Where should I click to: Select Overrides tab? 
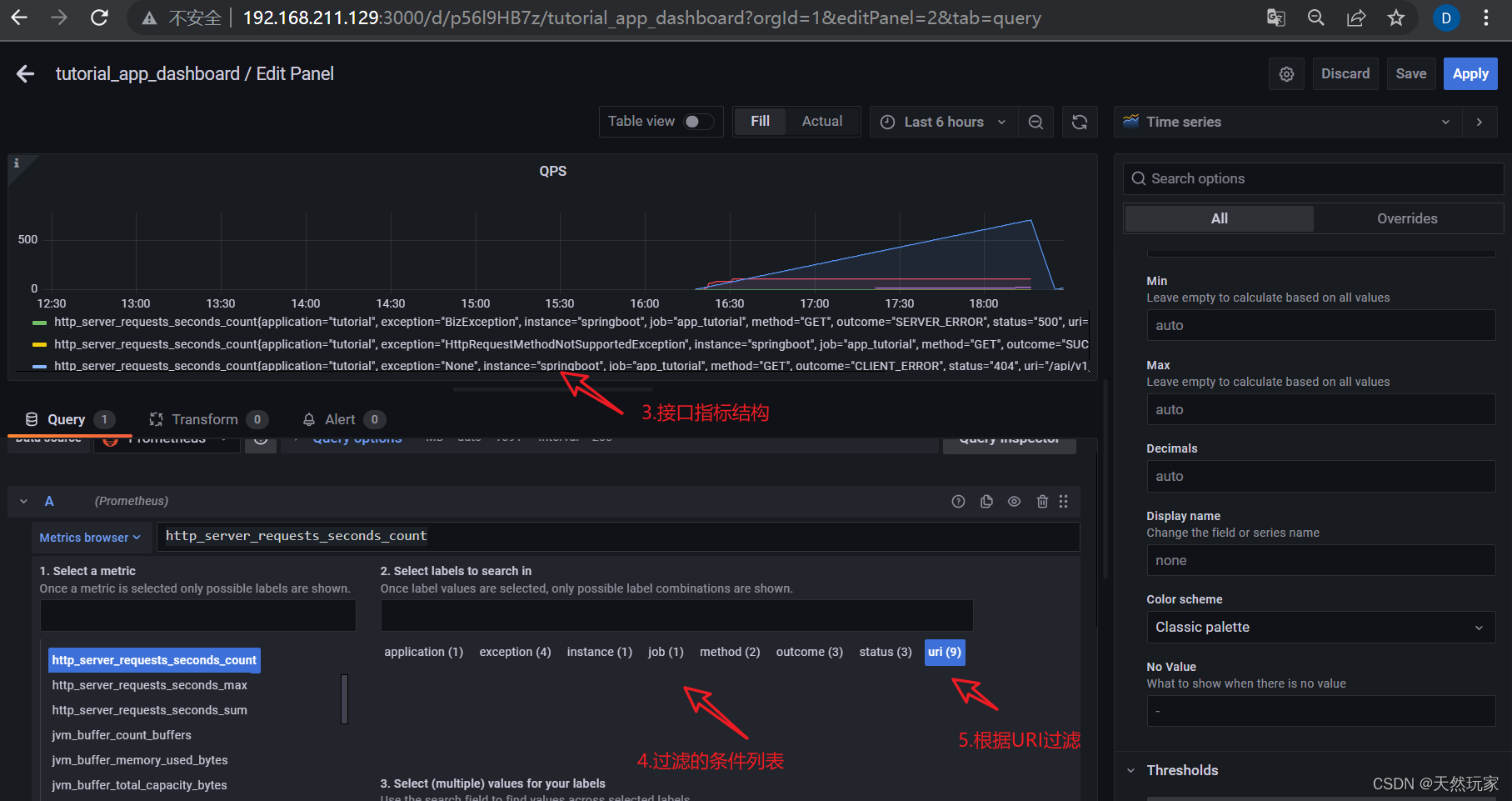point(1407,218)
